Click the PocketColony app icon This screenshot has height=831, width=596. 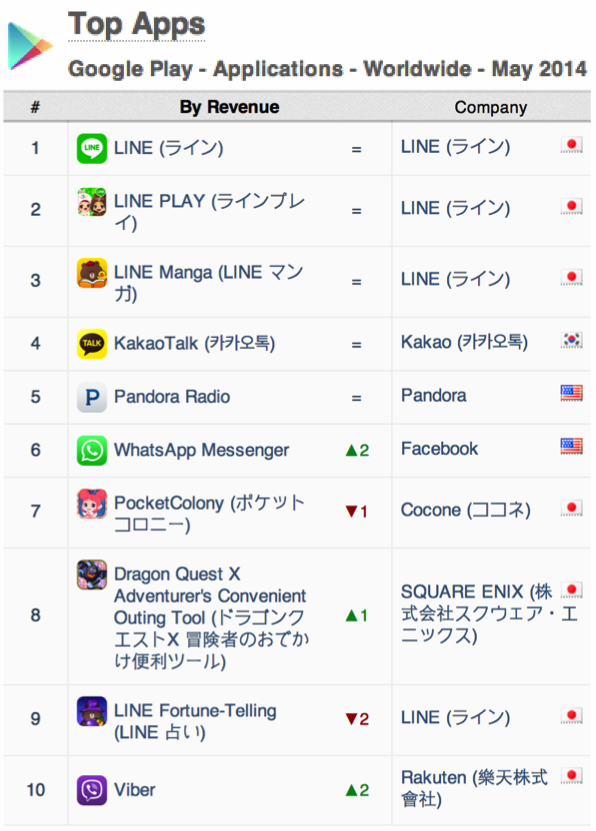[92, 503]
